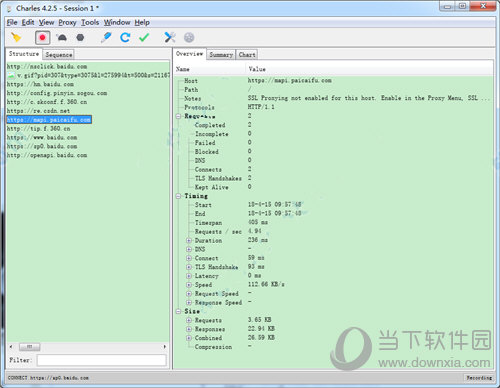Open the Window menu
The image size is (500, 388).
[117, 22]
